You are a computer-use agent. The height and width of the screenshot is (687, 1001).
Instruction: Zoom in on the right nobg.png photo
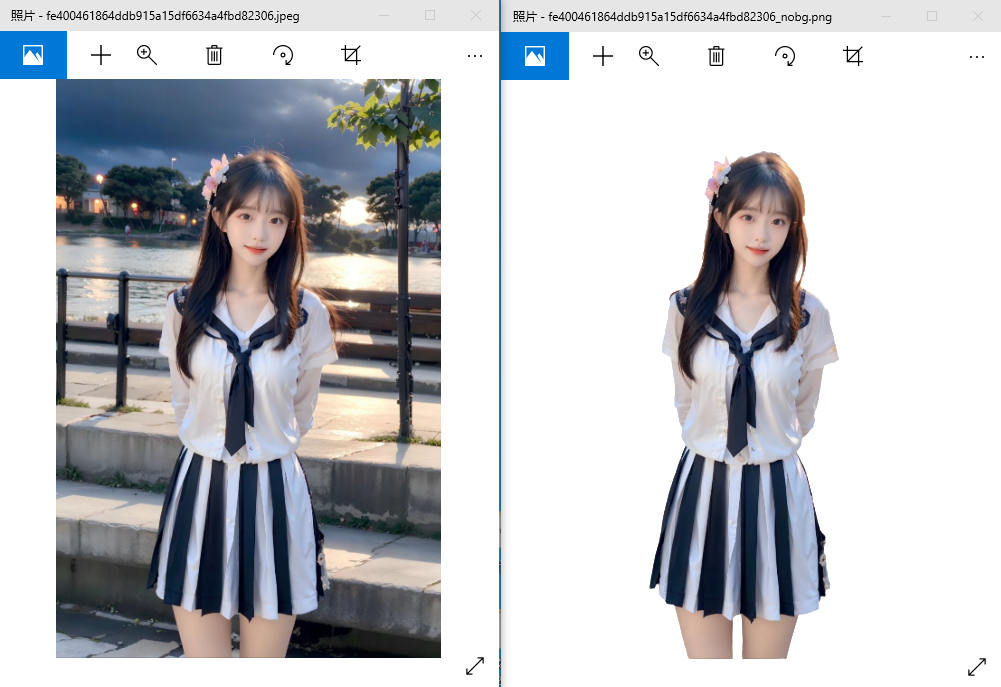(x=649, y=56)
